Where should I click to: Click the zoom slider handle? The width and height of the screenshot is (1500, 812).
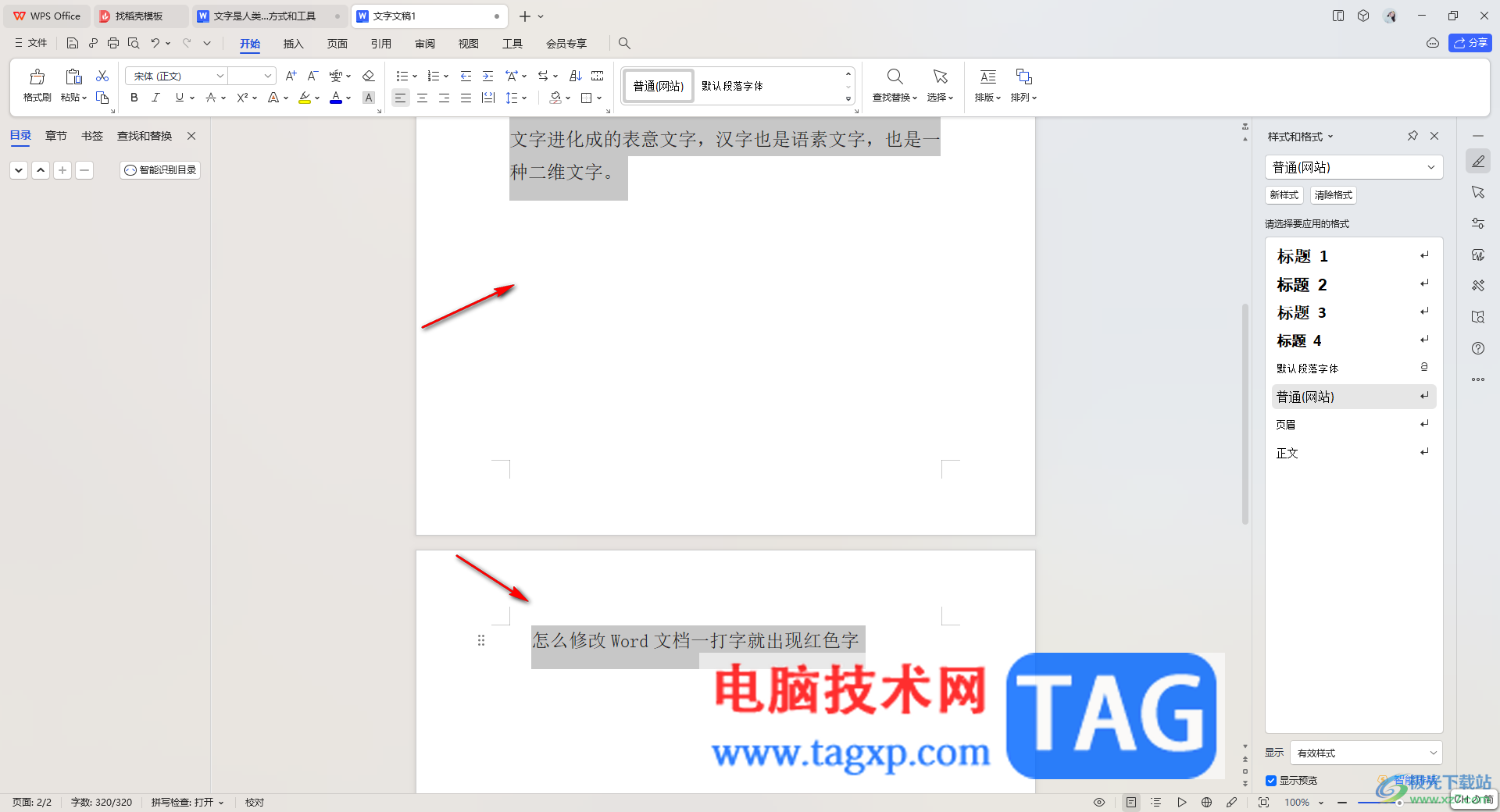[1400, 802]
